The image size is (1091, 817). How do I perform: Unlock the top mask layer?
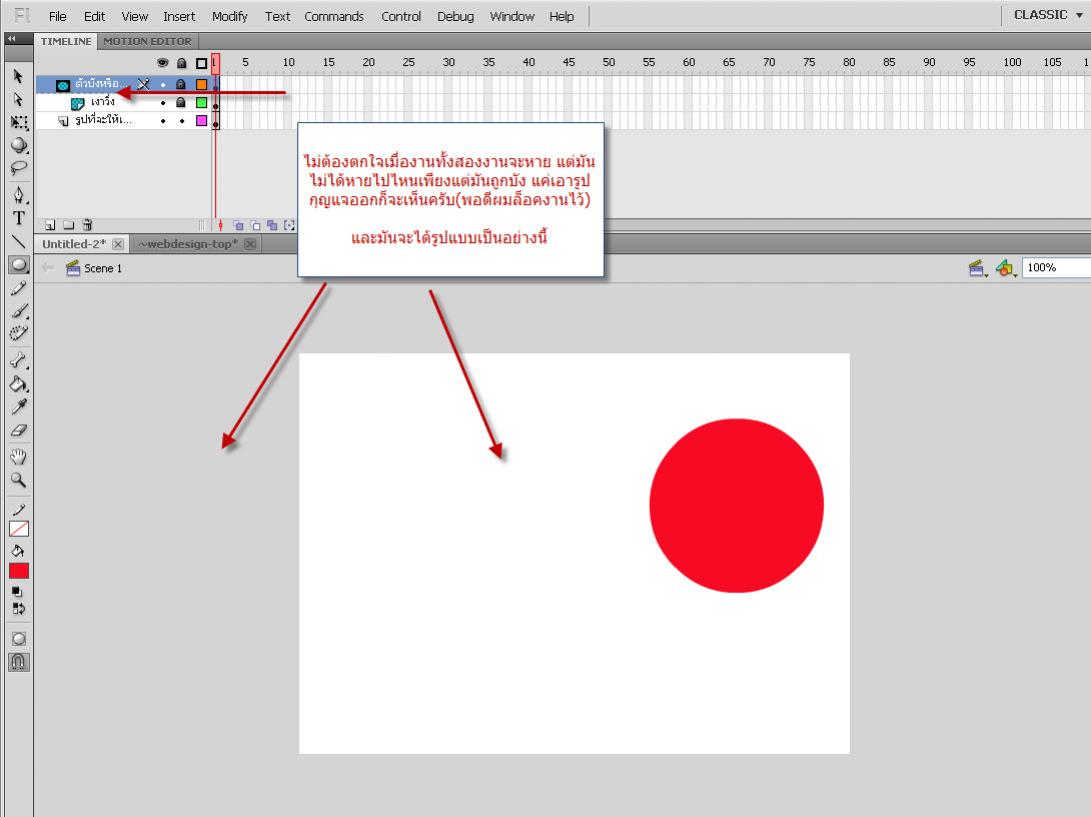coord(181,84)
